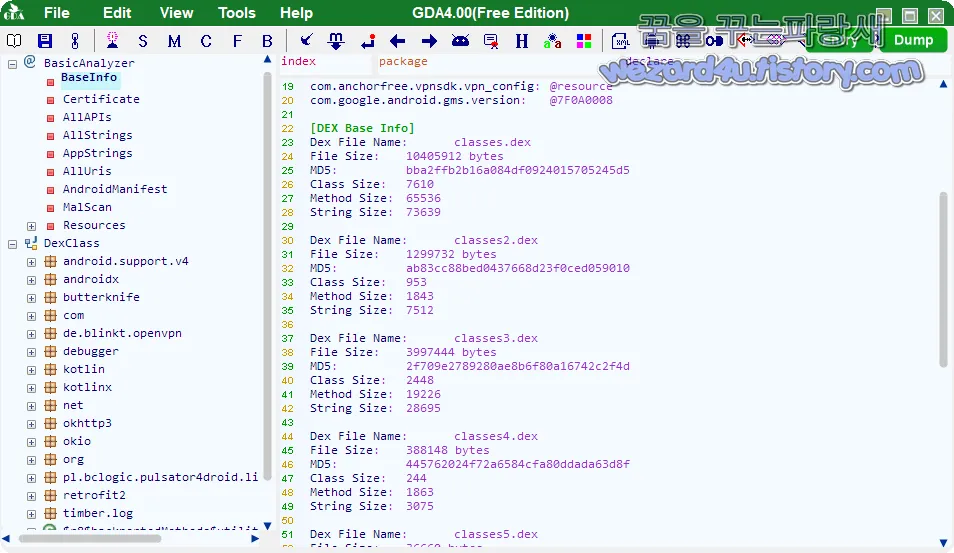Click the return arrow with red dot icon

pos(368,41)
